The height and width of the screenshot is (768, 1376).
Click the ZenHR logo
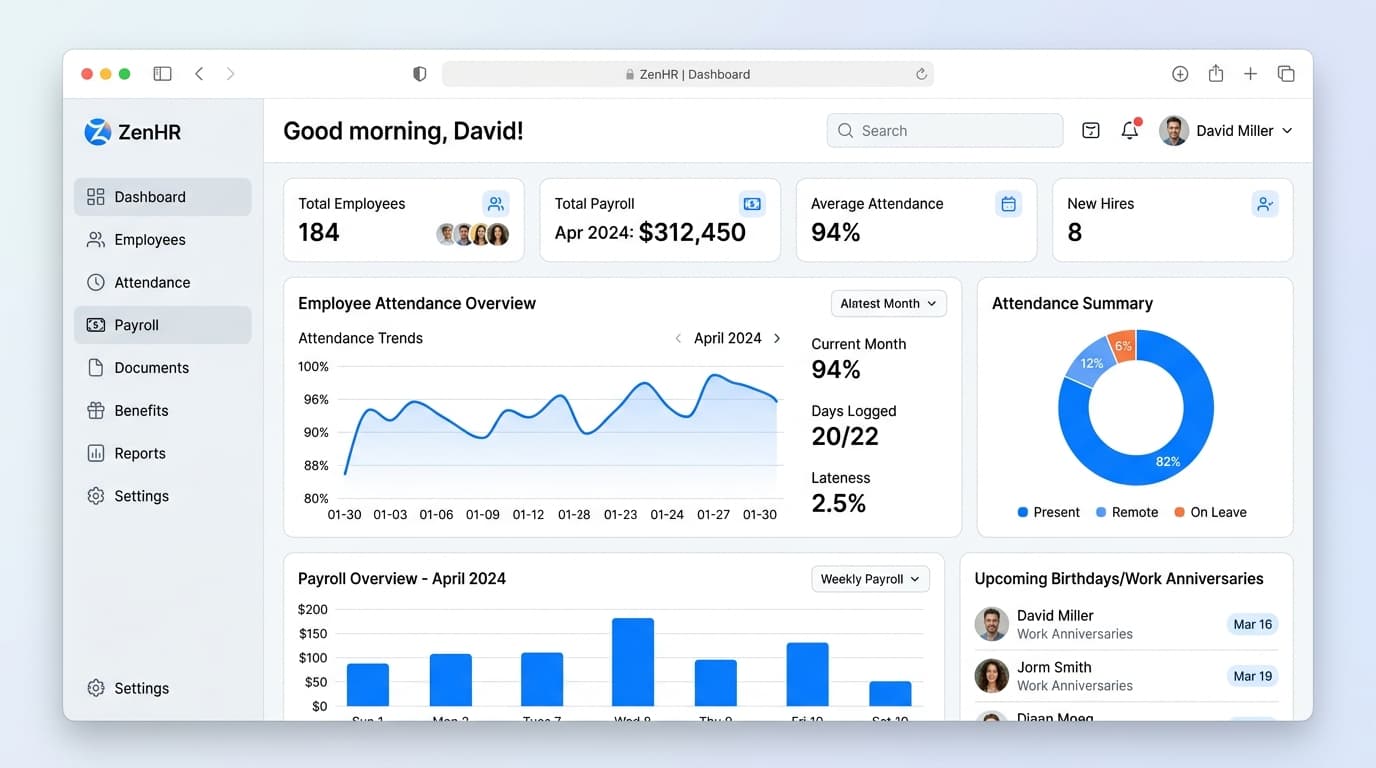(x=133, y=132)
